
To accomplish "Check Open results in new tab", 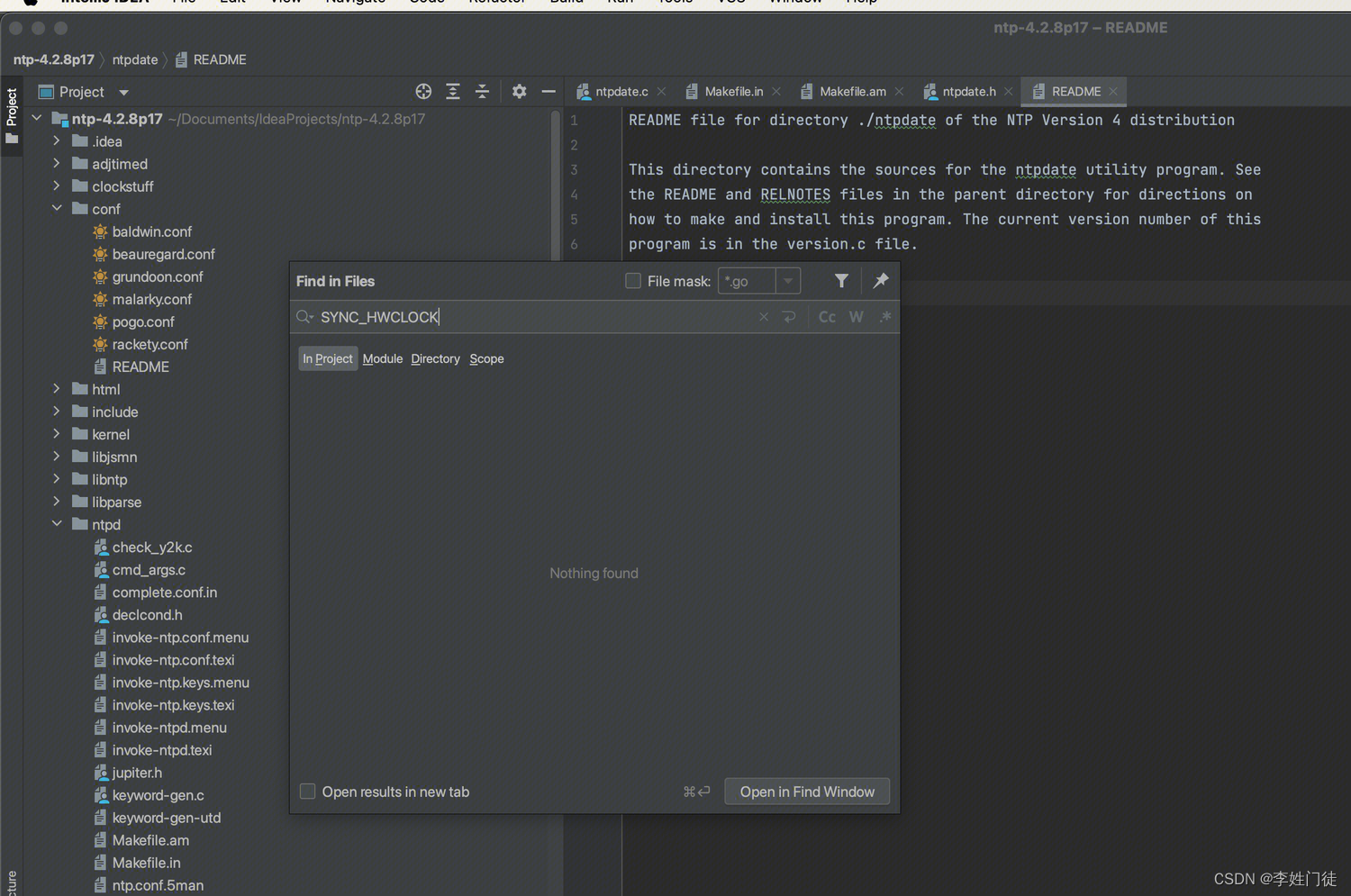I will click(x=307, y=792).
